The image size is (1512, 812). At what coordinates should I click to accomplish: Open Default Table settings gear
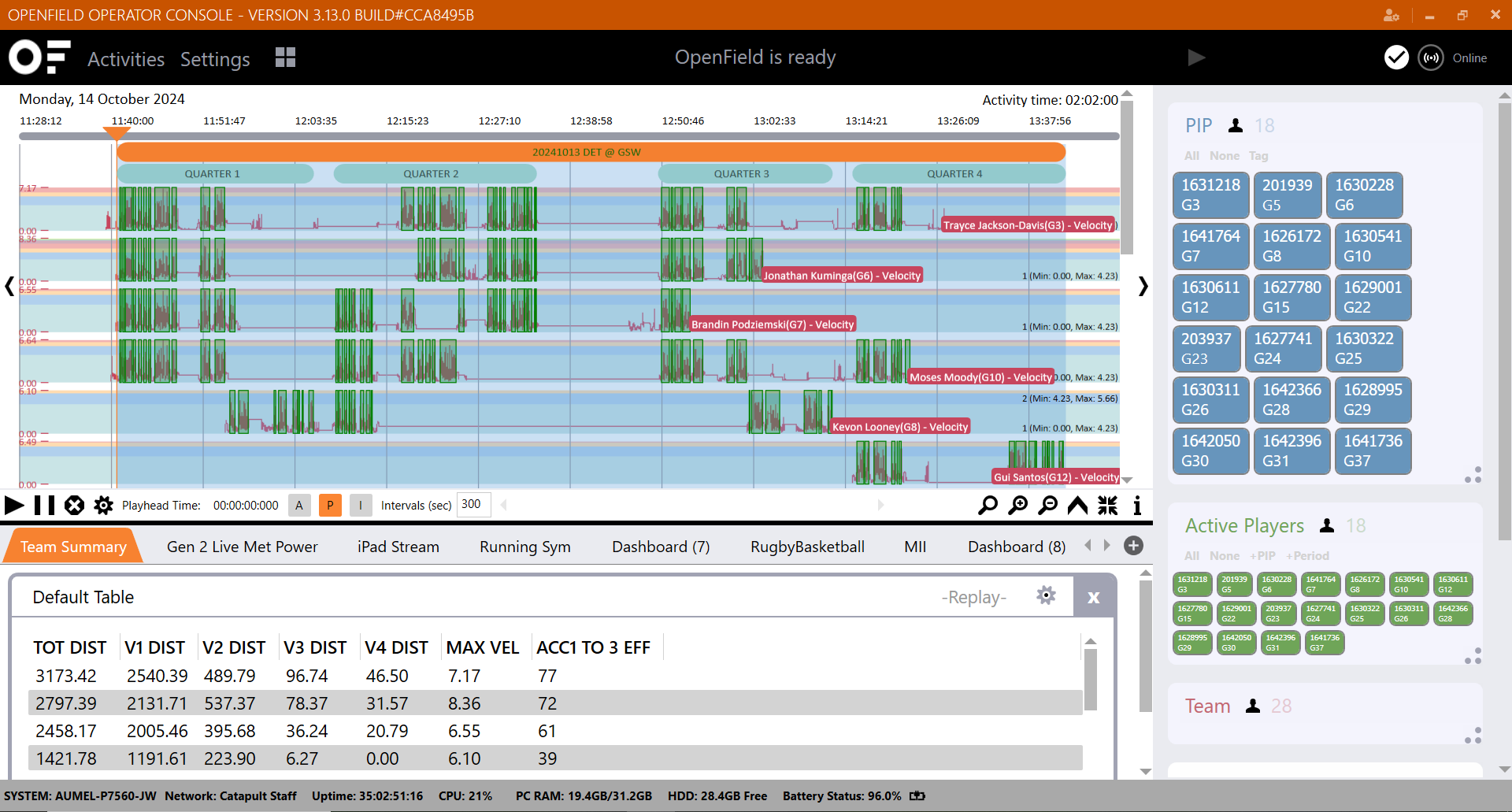tap(1046, 595)
